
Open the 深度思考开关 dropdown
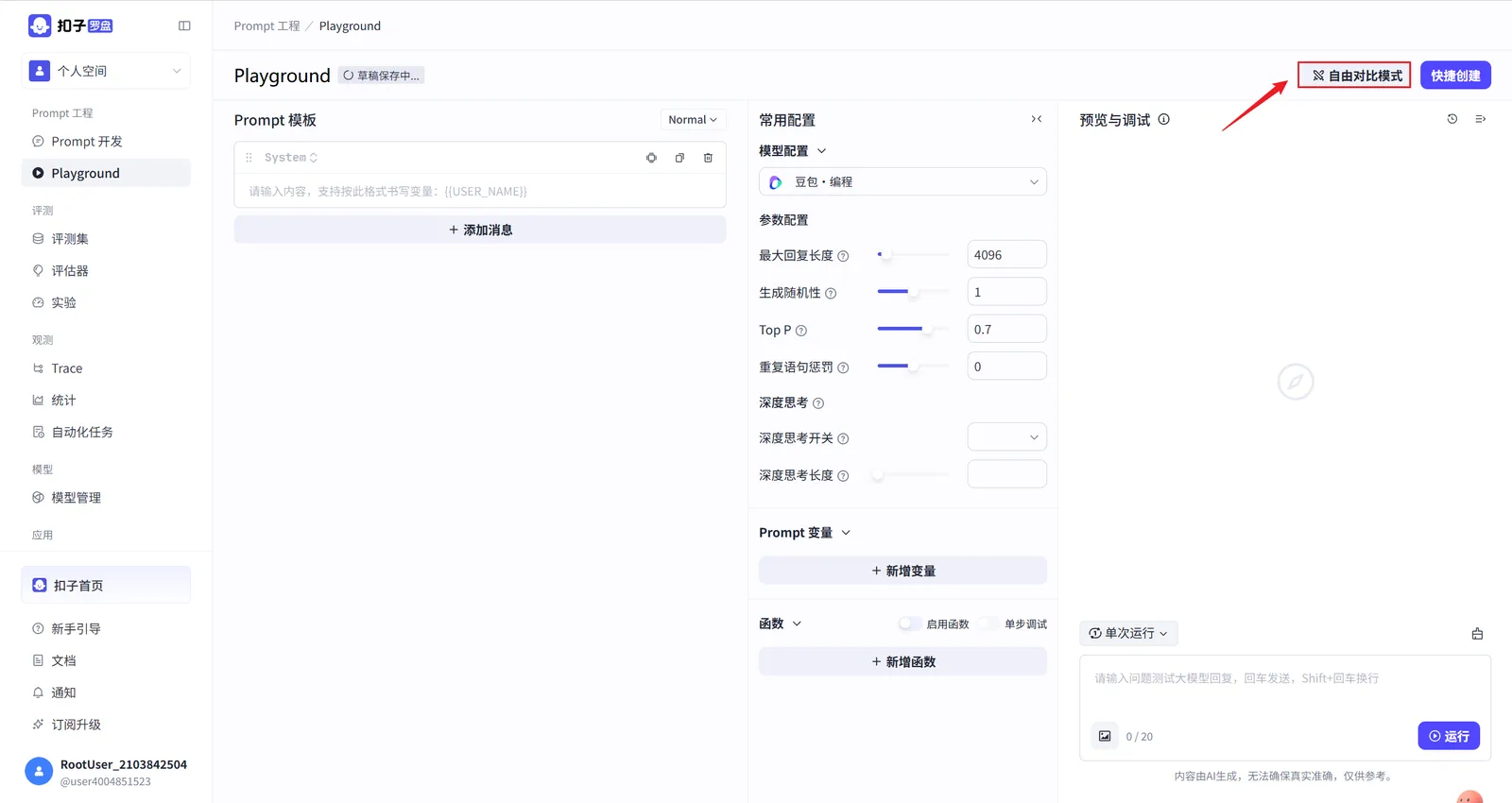click(x=1006, y=437)
